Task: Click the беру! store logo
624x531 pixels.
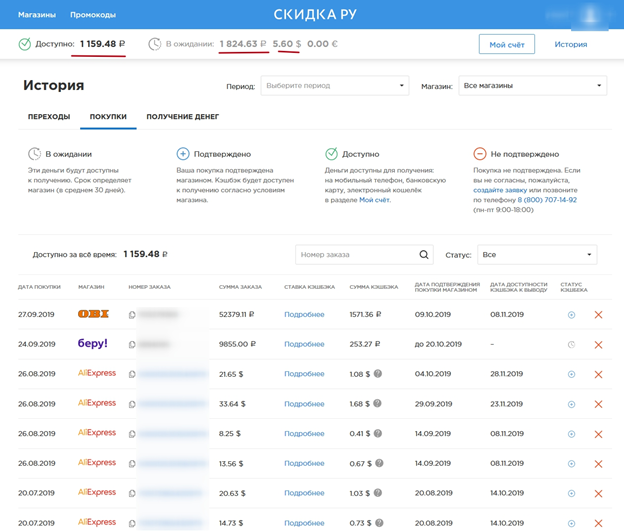Action: click(93, 344)
